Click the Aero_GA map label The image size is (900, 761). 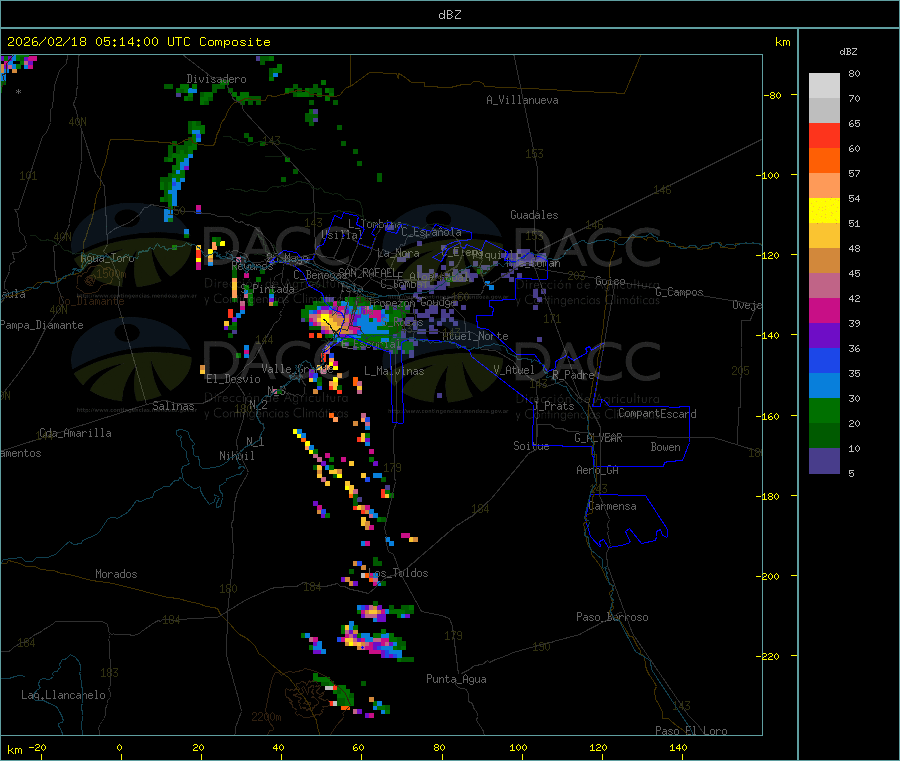coord(597,470)
